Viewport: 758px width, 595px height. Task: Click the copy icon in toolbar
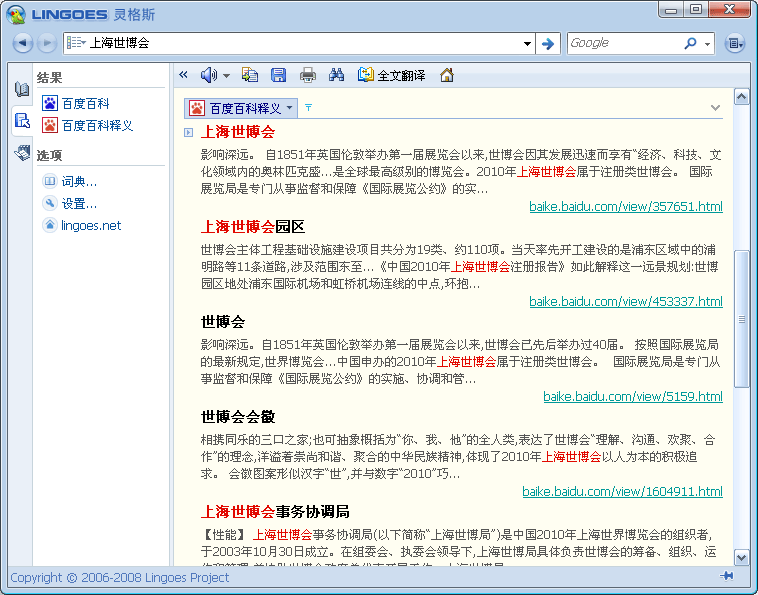(250, 75)
